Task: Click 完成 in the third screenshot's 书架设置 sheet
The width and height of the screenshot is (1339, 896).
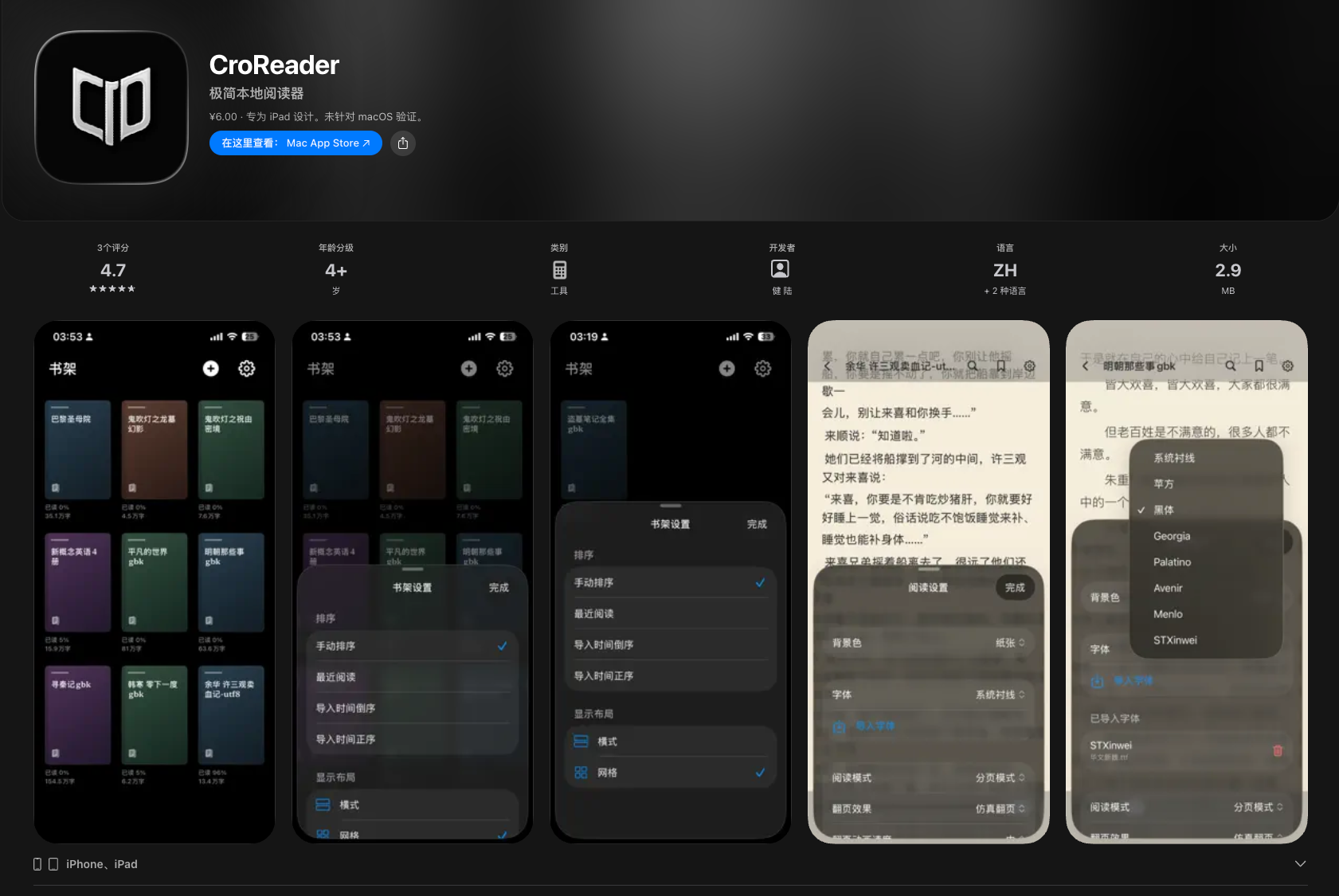Action: [x=757, y=524]
